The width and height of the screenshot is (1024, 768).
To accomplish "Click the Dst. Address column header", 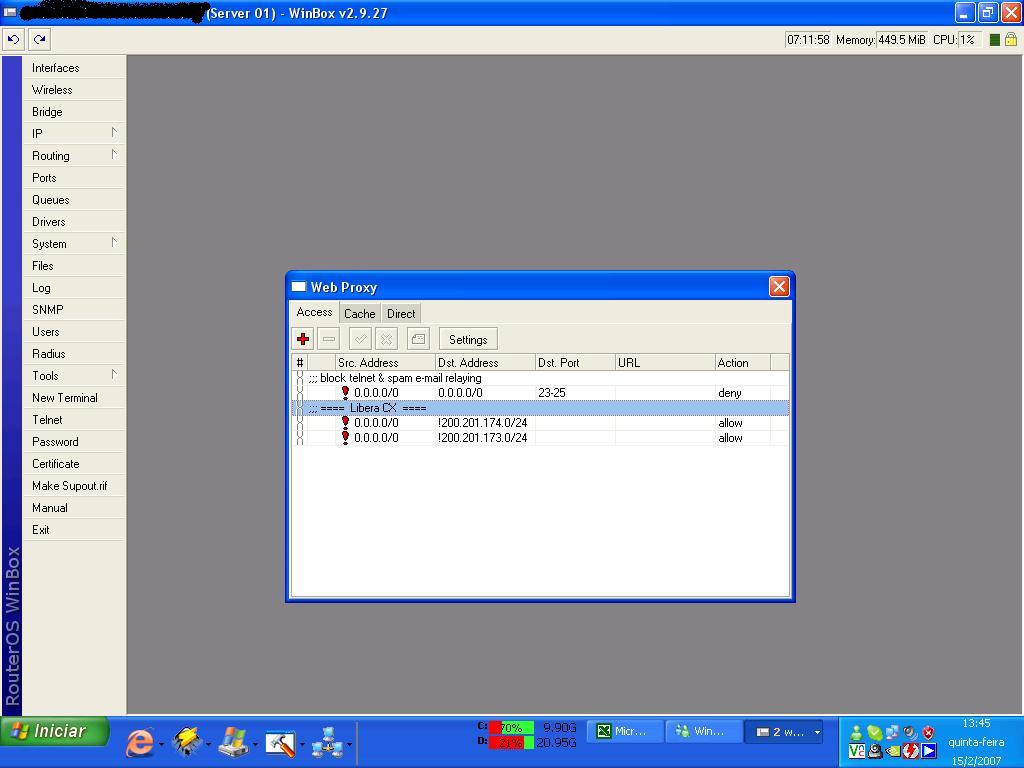I will tap(485, 362).
